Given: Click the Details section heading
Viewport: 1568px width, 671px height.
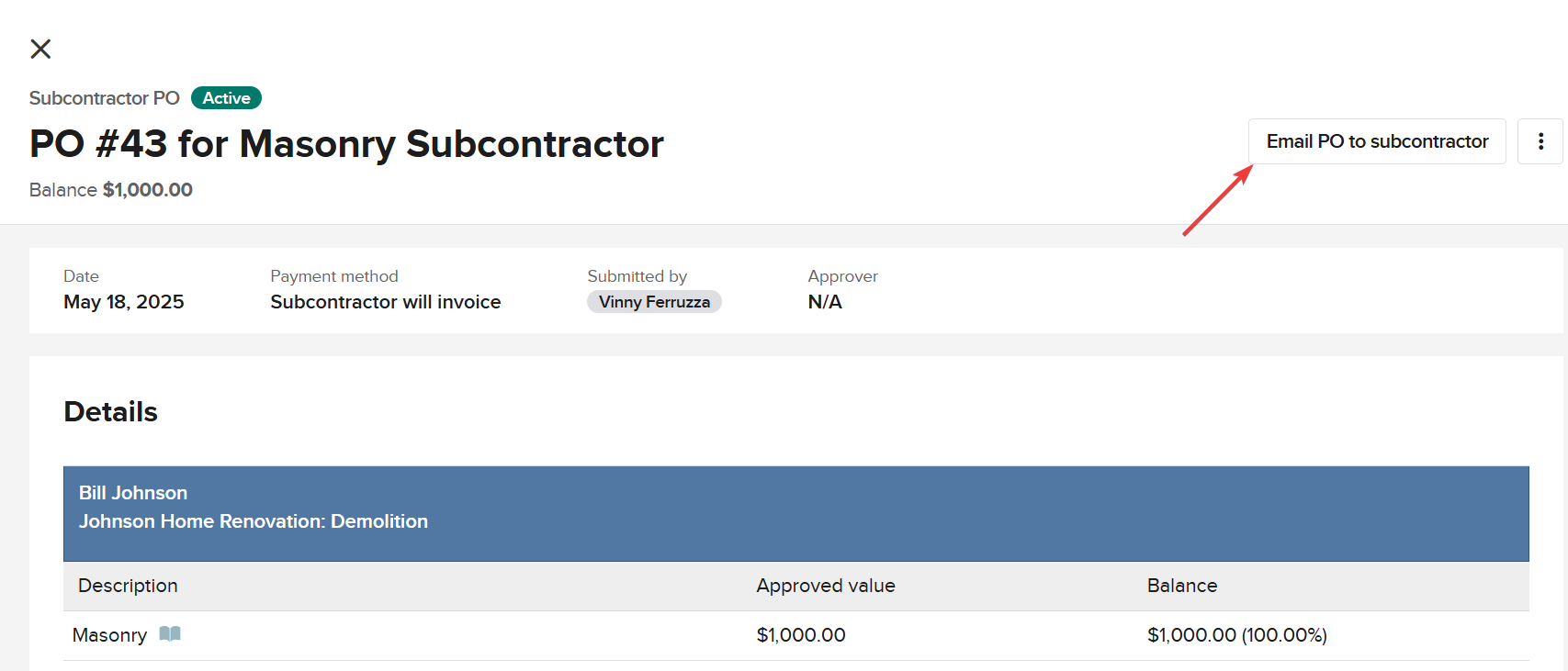Looking at the screenshot, I should tap(111, 412).
